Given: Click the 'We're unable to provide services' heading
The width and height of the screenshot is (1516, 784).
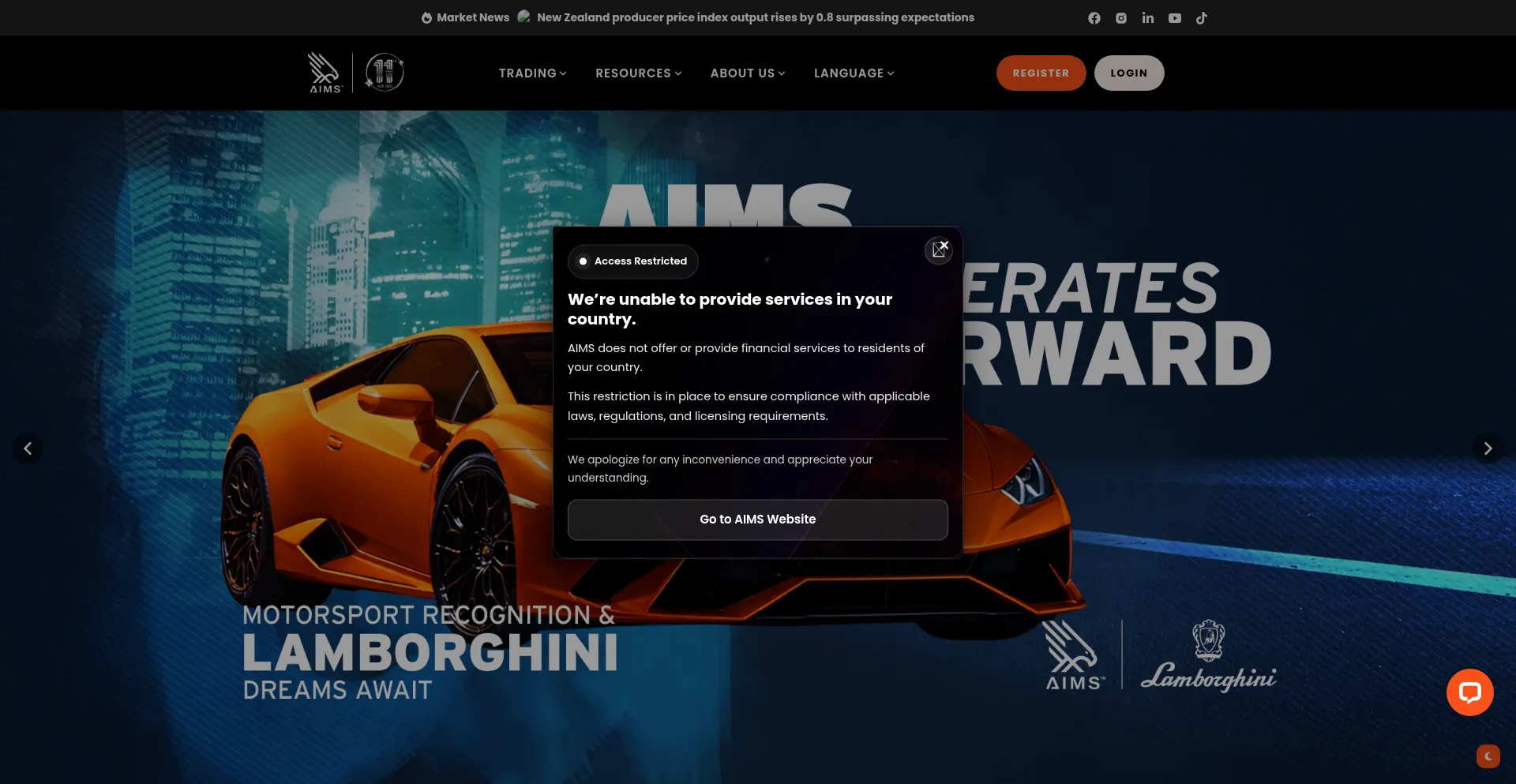Looking at the screenshot, I should pyautogui.click(x=730, y=309).
